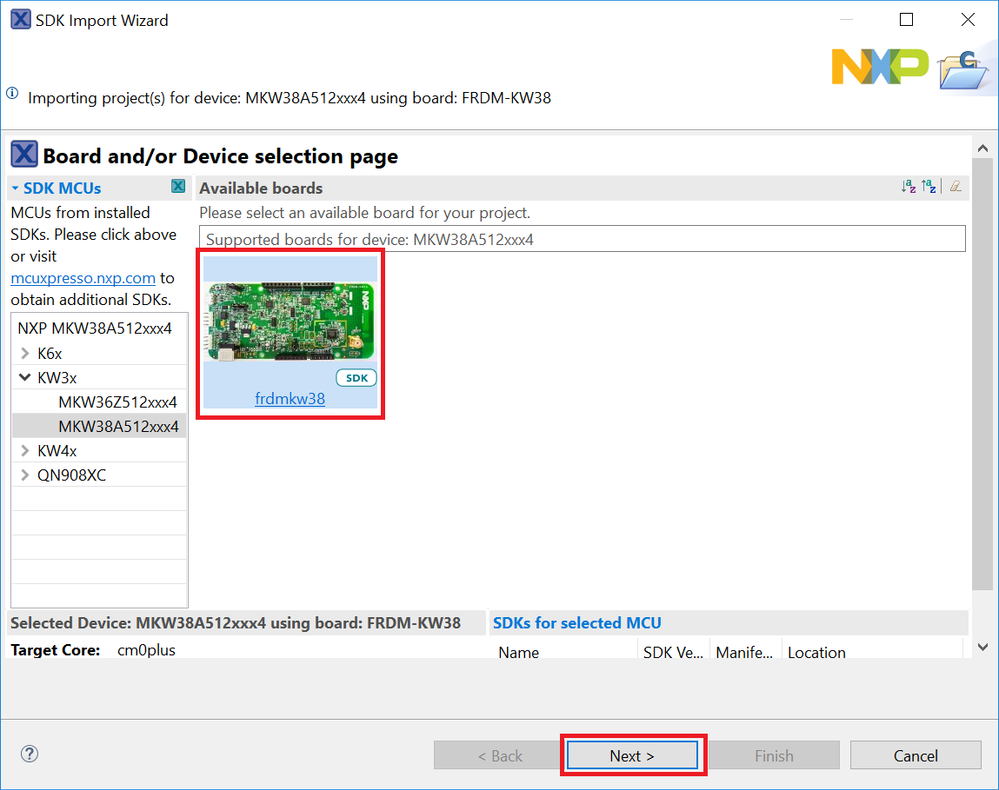The height and width of the screenshot is (790, 999).
Task: Click the clear filter eraser icon
Action: 956,187
